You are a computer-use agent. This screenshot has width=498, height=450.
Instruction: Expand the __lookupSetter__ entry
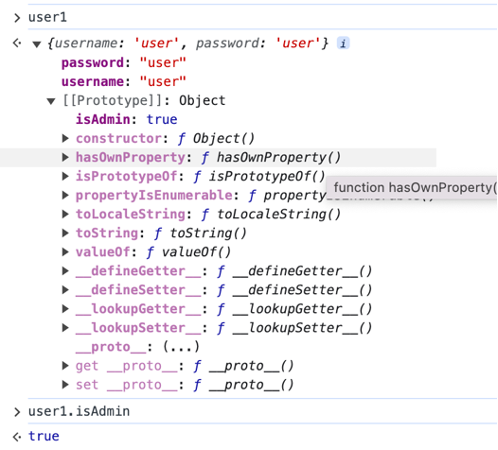point(65,328)
